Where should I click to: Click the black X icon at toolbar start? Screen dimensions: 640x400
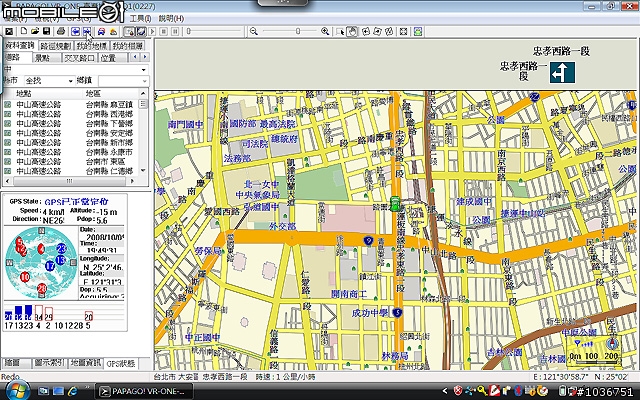click(x=9, y=31)
